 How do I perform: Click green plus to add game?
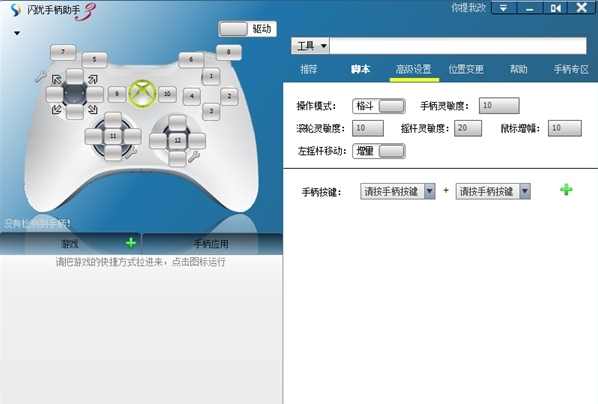click(131, 243)
